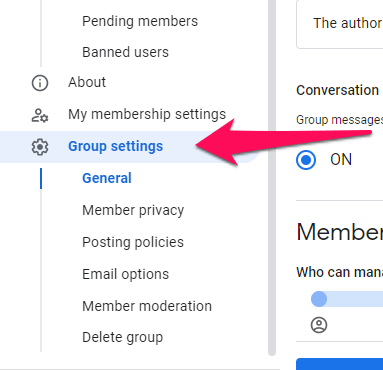
Task: Open Posting policies settings
Action: click(133, 242)
